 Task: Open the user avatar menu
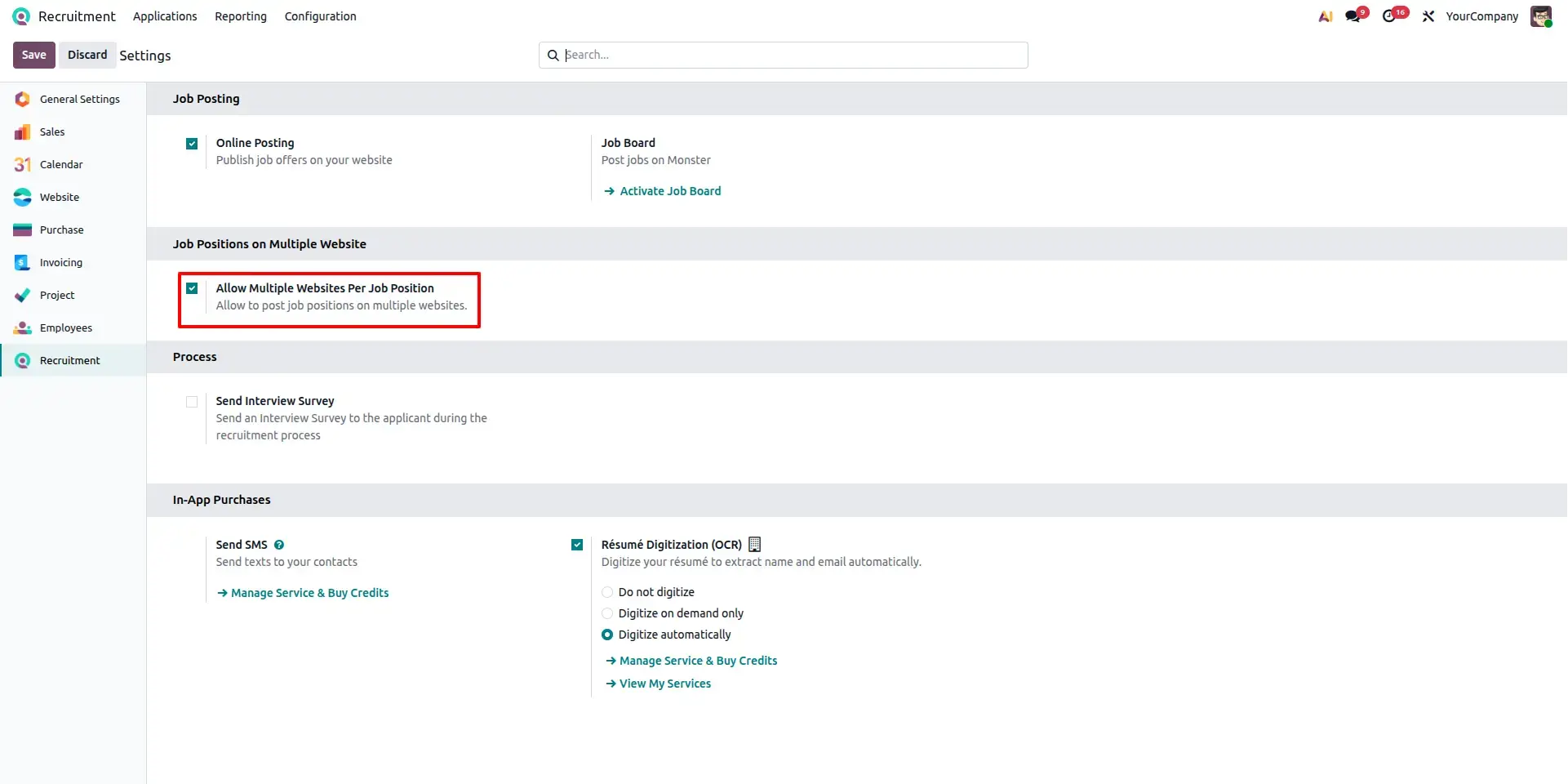coord(1541,16)
